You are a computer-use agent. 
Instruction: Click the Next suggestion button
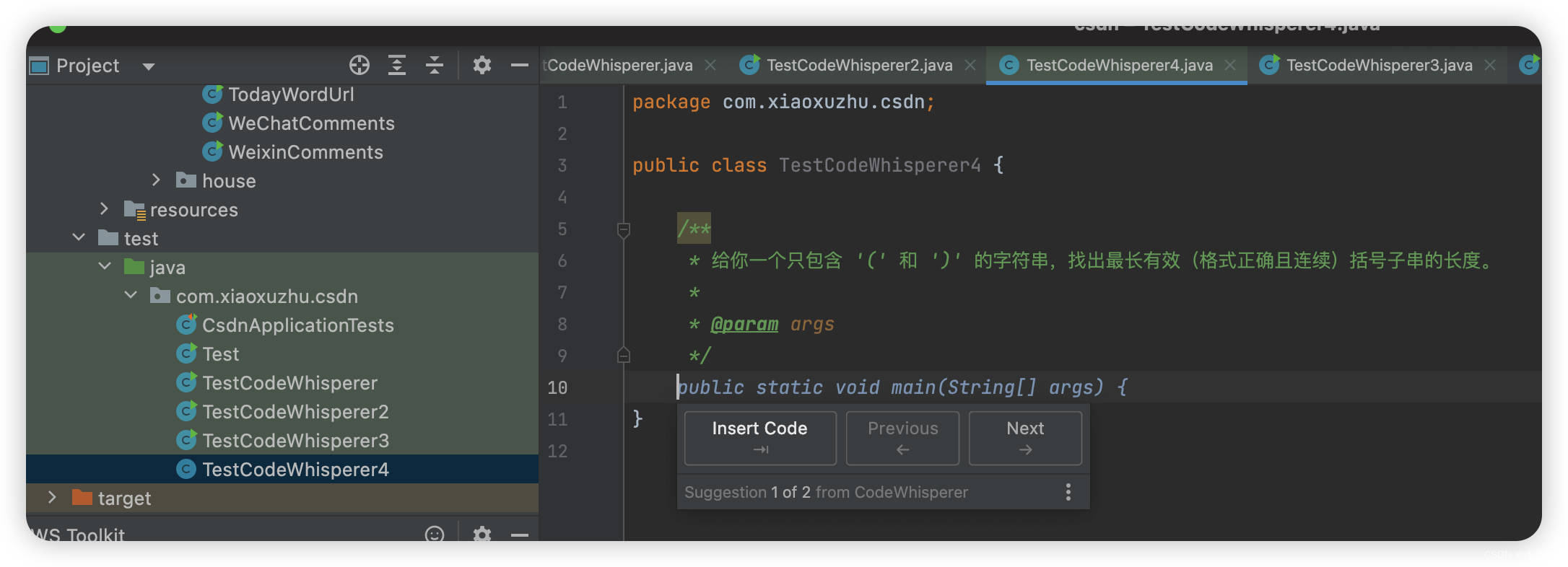point(1025,438)
